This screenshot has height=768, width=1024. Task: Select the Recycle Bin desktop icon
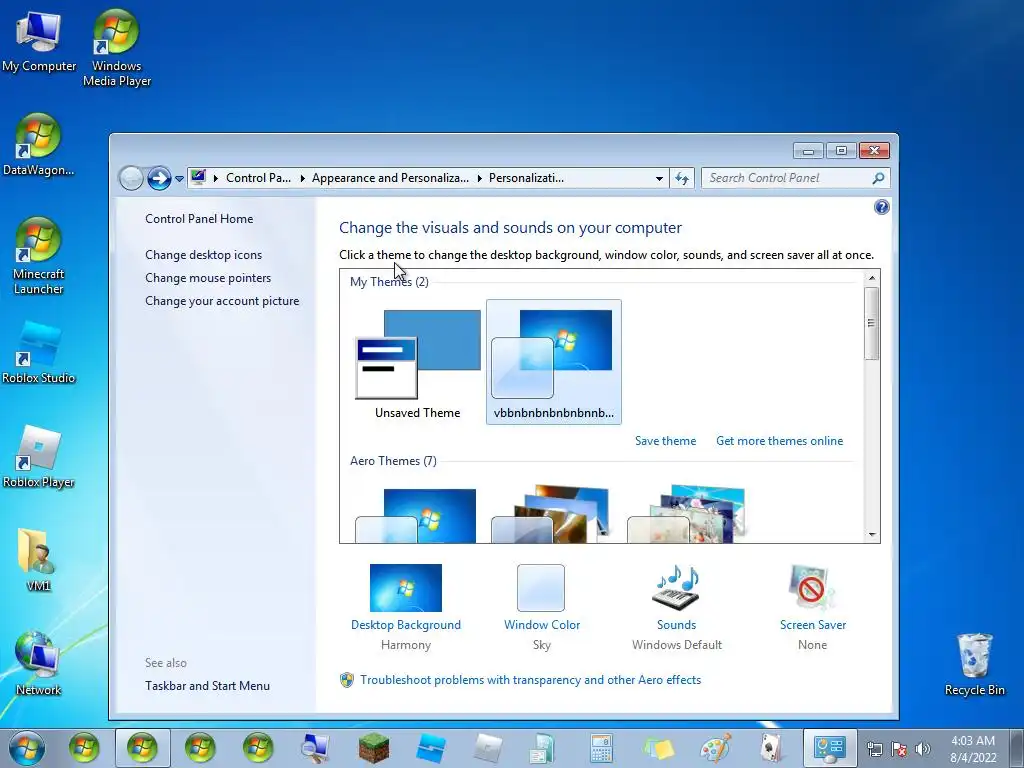click(x=974, y=664)
